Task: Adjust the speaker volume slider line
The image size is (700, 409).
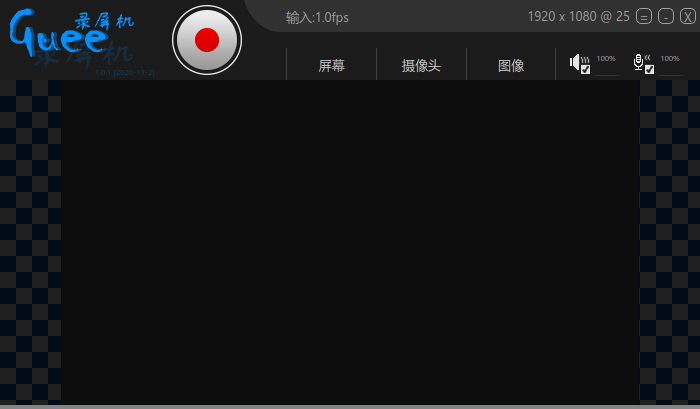Action: pyautogui.click(x=606, y=75)
